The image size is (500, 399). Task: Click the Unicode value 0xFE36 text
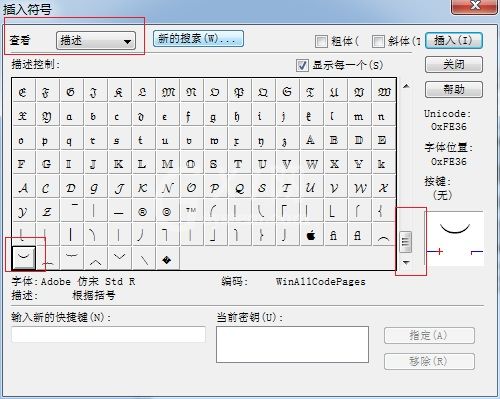pyautogui.click(x=449, y=127)
